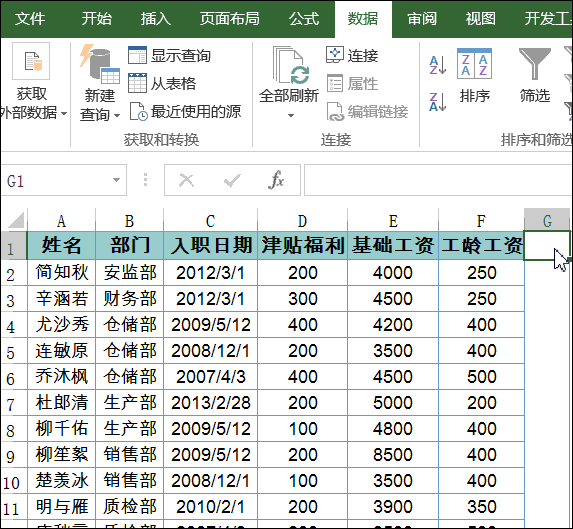
Task: Expand the 新建查询 dropdown arrow
Action: [117, 116]
